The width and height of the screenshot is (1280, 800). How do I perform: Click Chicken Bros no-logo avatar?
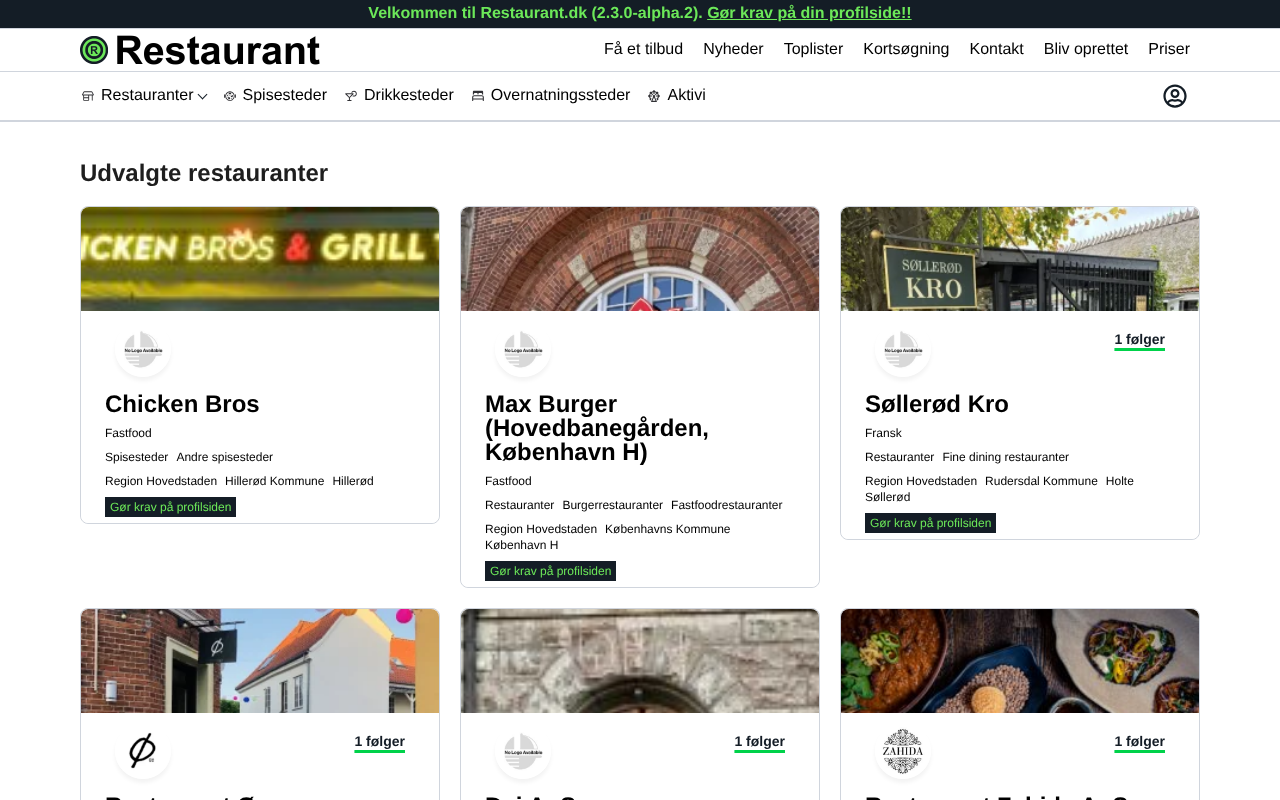(x=143, y=350)
